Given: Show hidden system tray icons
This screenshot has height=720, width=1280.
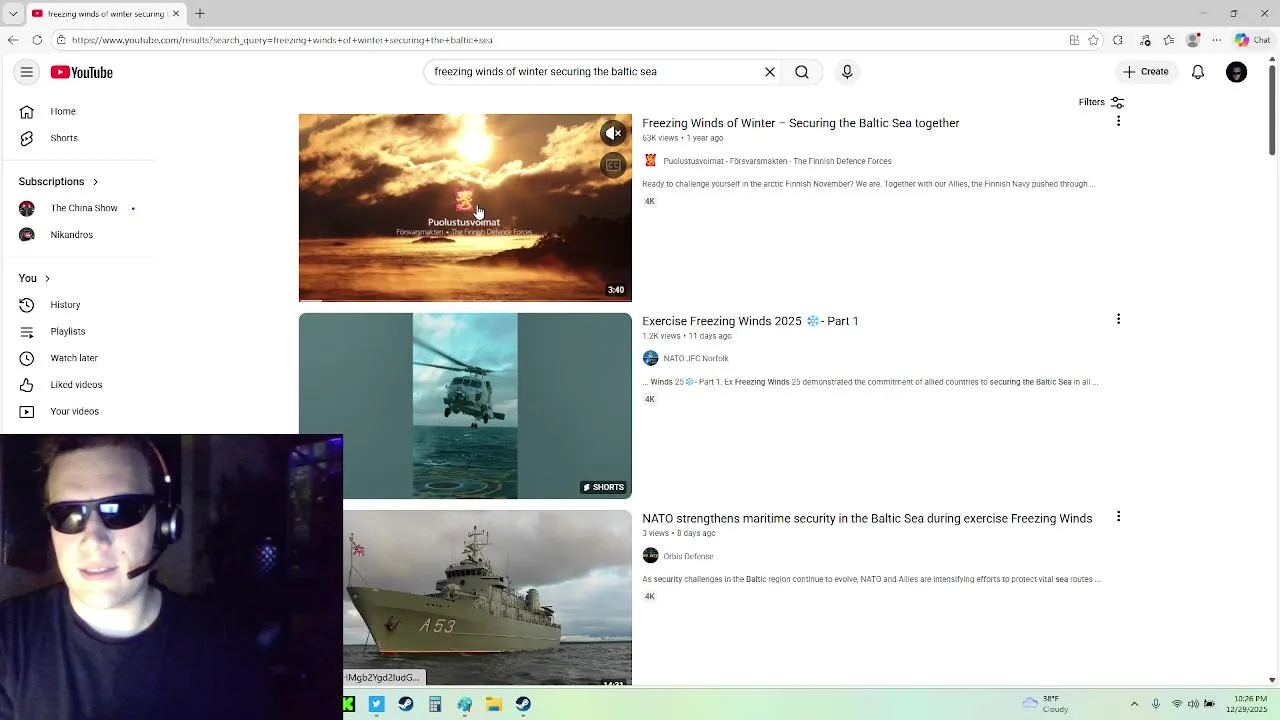Looking at the screenshot, I should 1134,704.
